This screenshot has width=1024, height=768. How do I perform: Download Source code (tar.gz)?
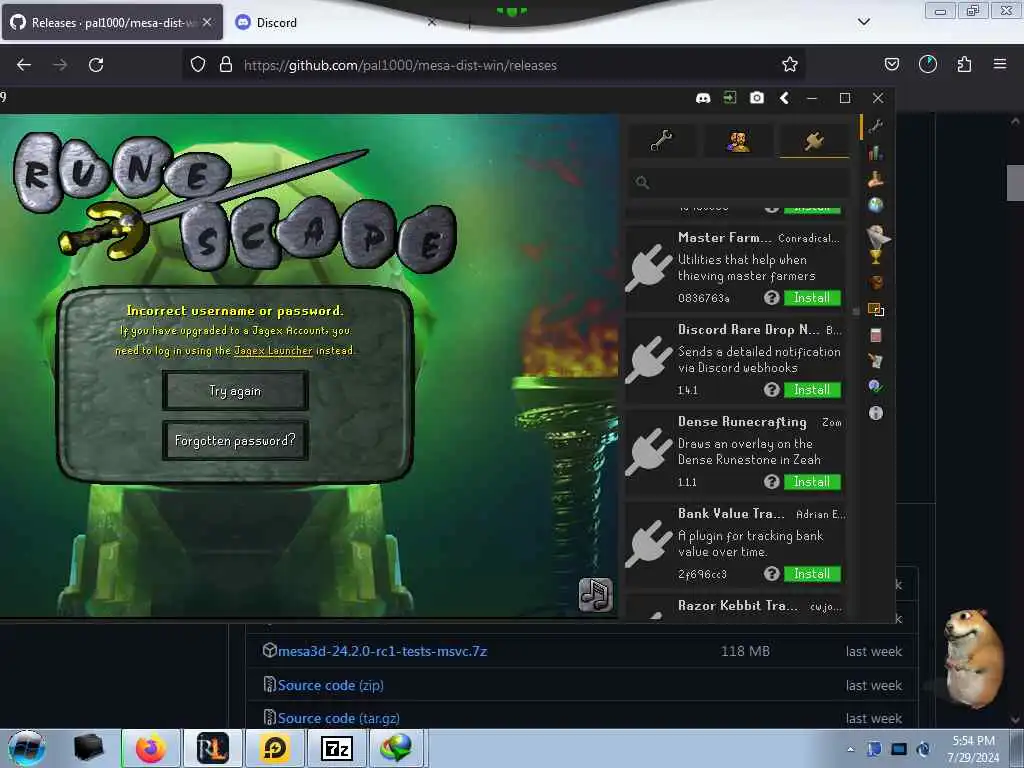(x=338, y=718)
